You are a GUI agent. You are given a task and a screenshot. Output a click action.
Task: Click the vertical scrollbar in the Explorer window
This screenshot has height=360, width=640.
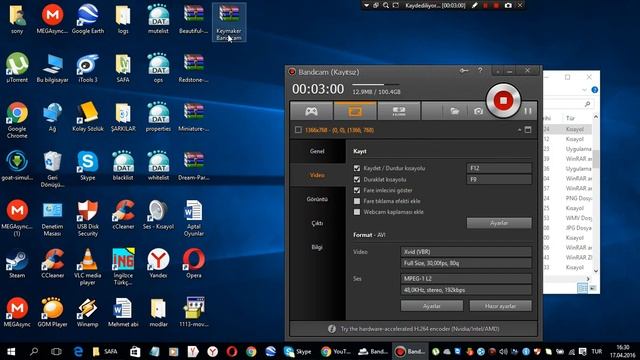(596, 194)
